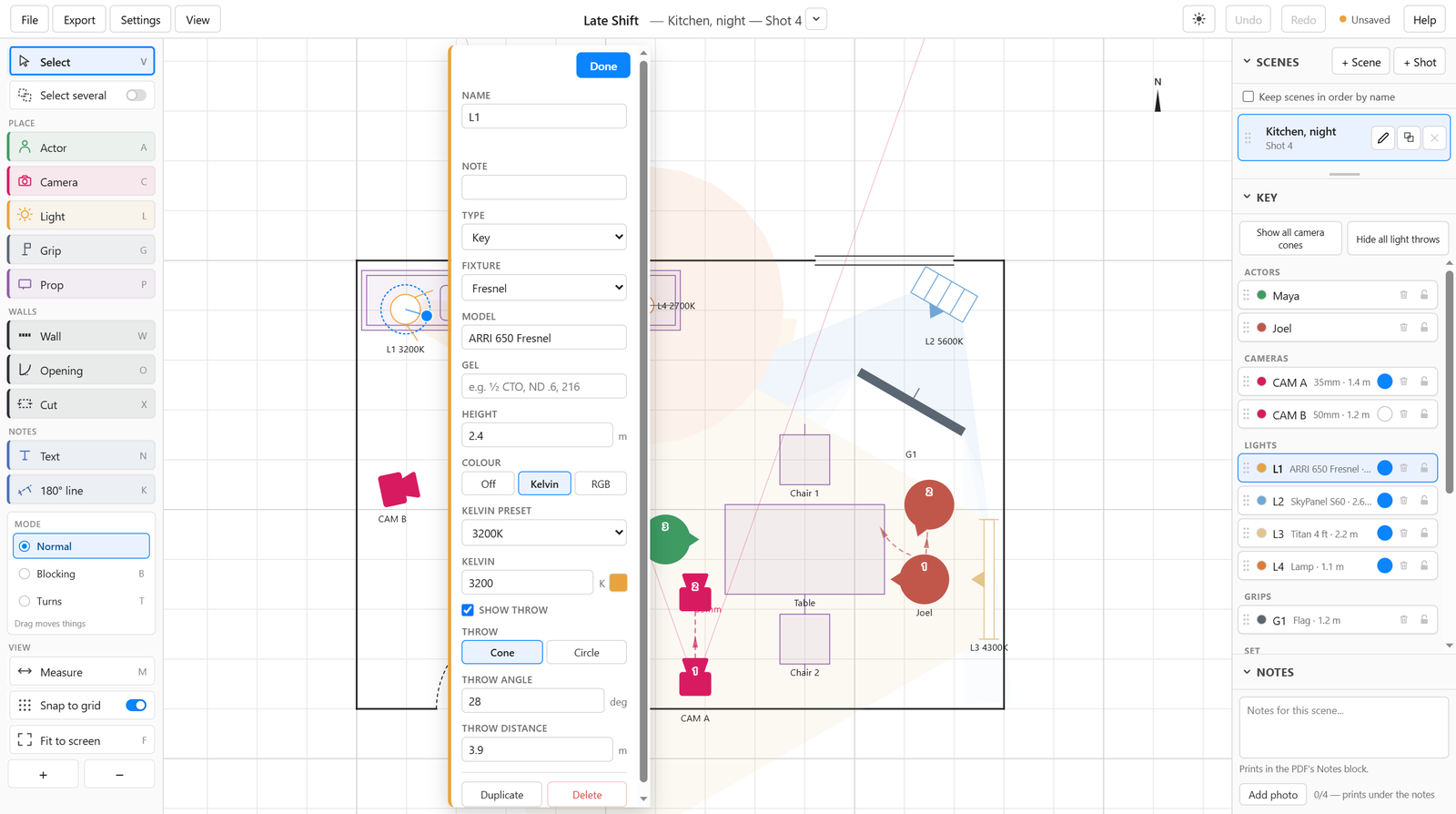This screenshot has height=814, width=1456.
Task: Activate the Measure tool
Action: point(82,672)
